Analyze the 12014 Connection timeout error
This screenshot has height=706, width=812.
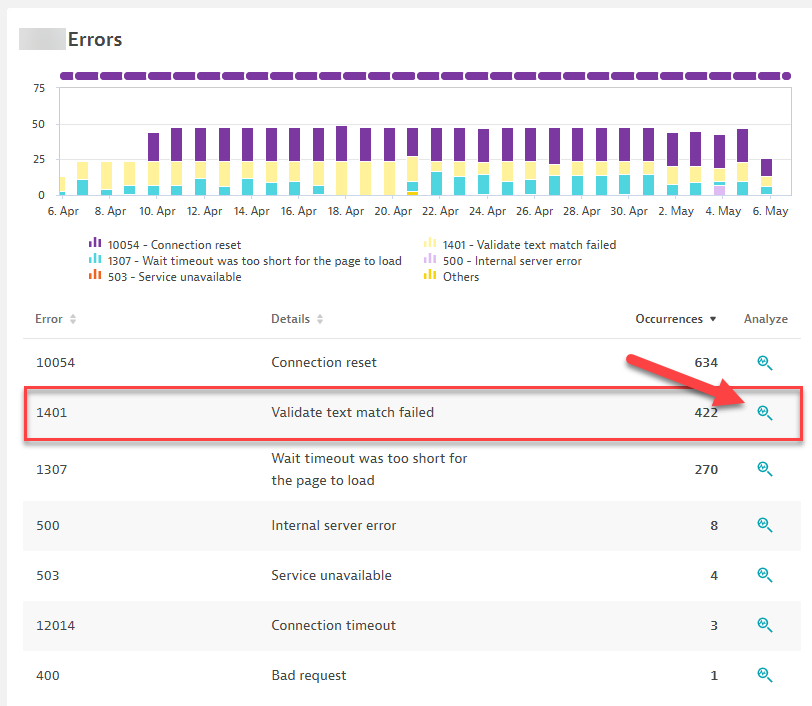tap(764, 625)
